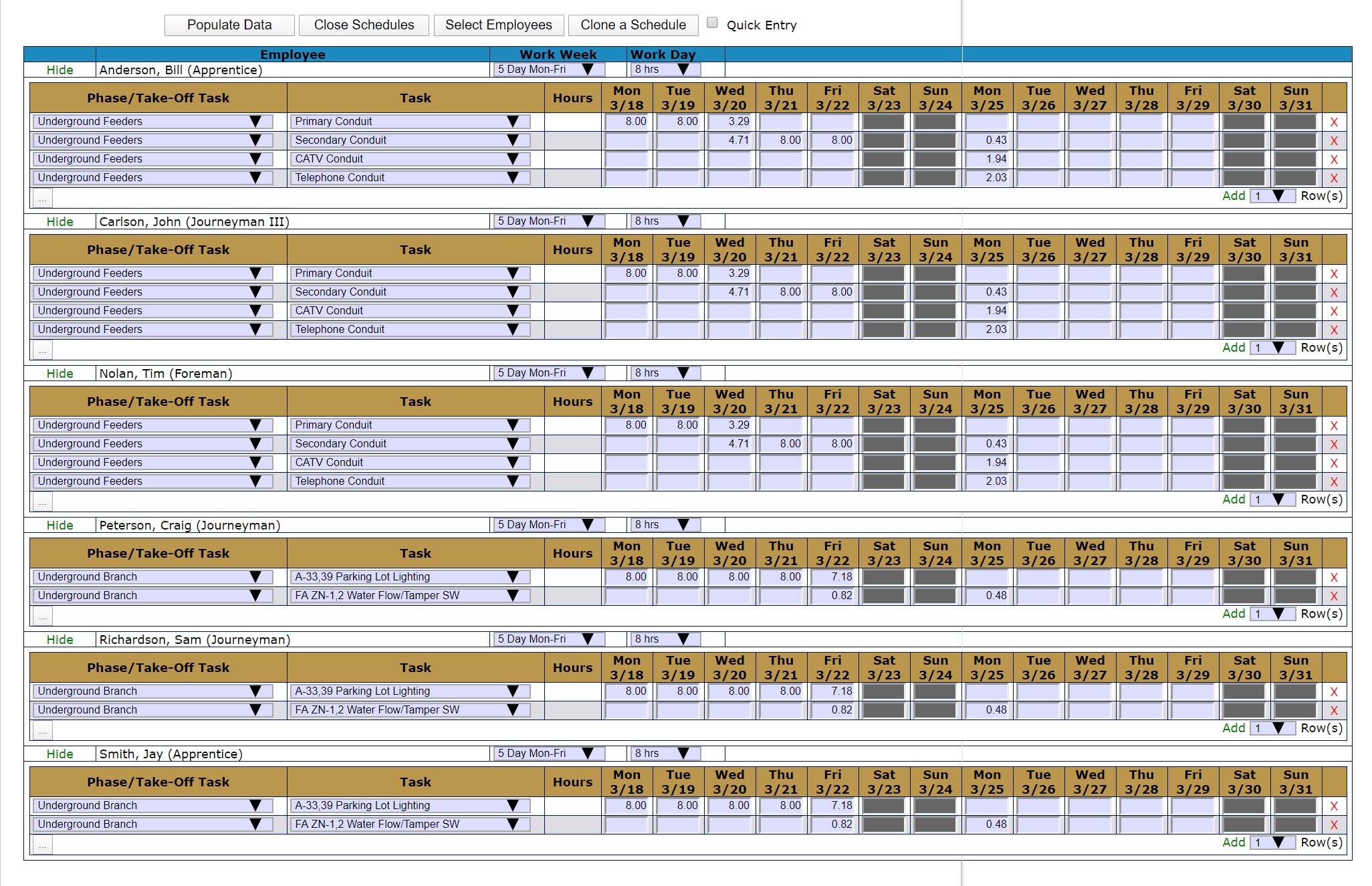Viewport: 1372px width, 886px height.
Task: Click the ellipsis button under Peterson's task table
Action: [43, 616]
